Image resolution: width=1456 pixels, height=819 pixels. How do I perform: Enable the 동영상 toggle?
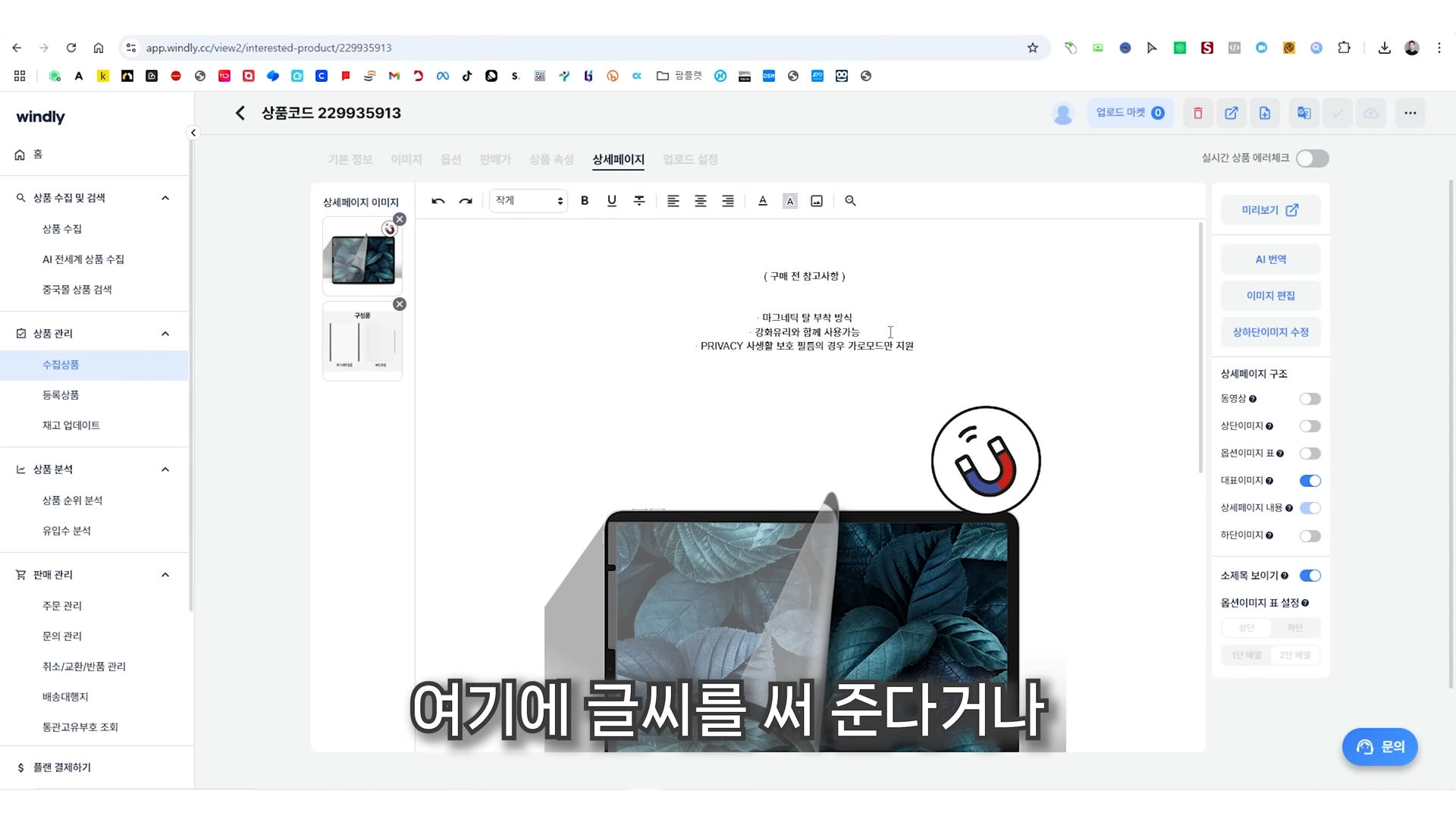1310,399
